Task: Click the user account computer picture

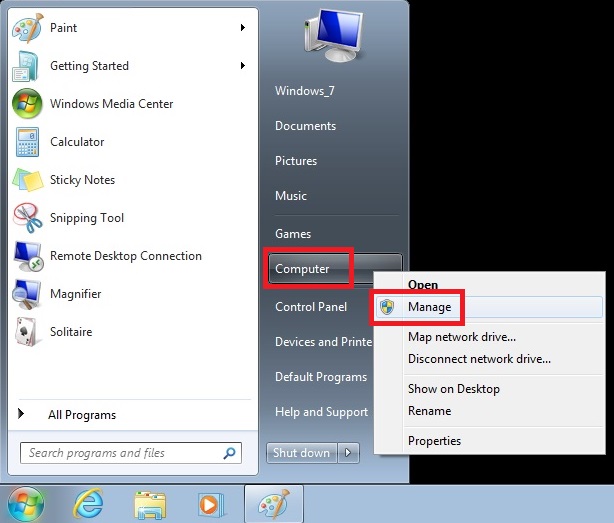Action: tap(334, 35)
